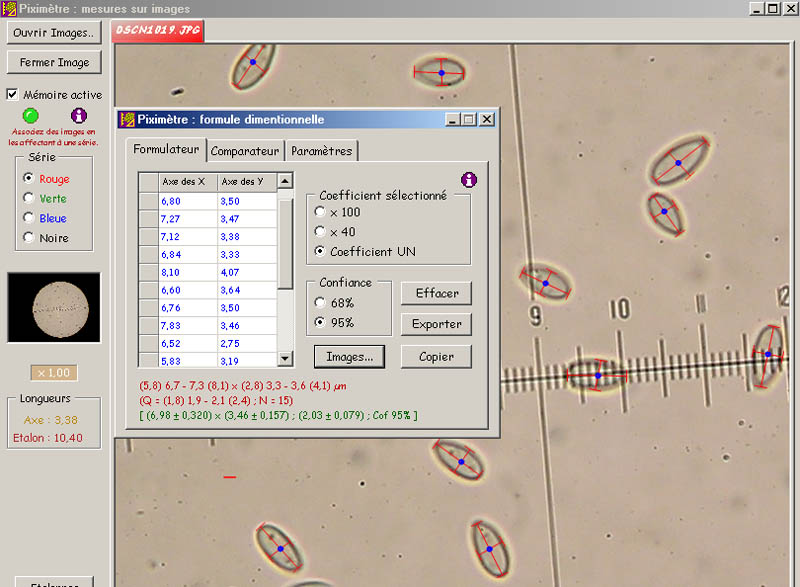The width and height of the screenshot is (800, 587).
Task: Select the Bleue series radio button
Action: [x=28, y=218]
